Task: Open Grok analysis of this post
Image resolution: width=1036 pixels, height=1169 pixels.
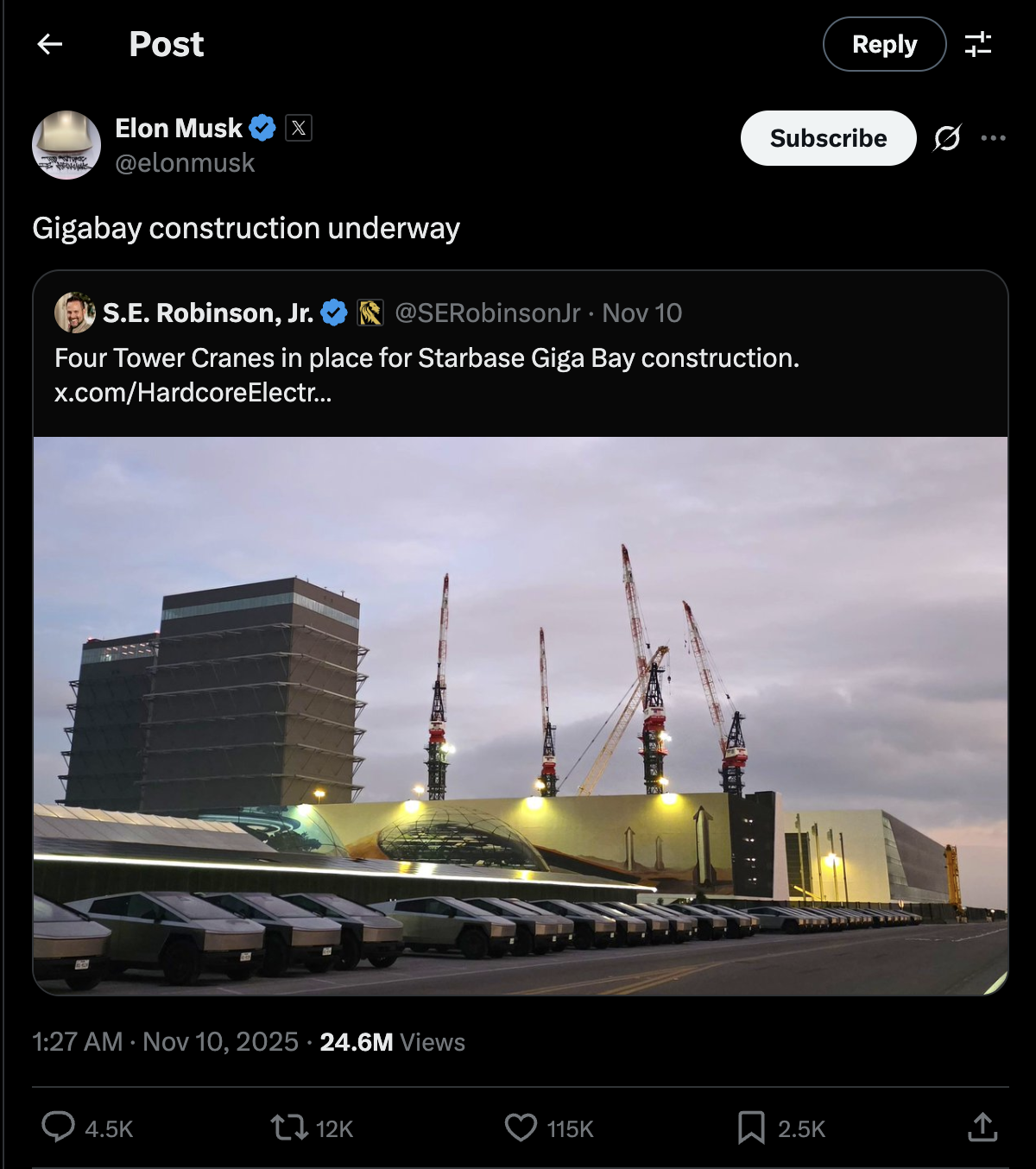Action: (x=948, y=138)
